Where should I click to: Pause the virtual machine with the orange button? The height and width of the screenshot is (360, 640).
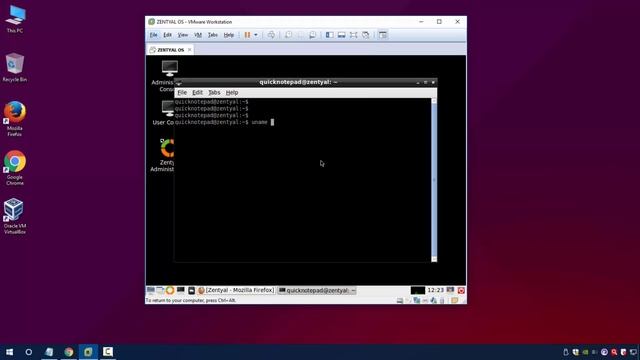247,35
